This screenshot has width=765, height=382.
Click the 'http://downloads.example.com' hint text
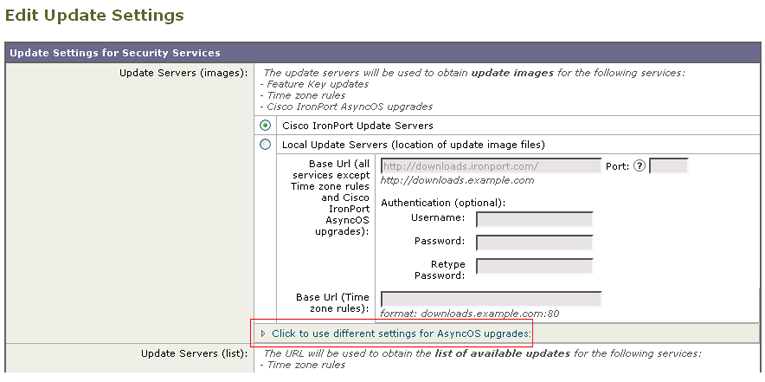point(457,181)
